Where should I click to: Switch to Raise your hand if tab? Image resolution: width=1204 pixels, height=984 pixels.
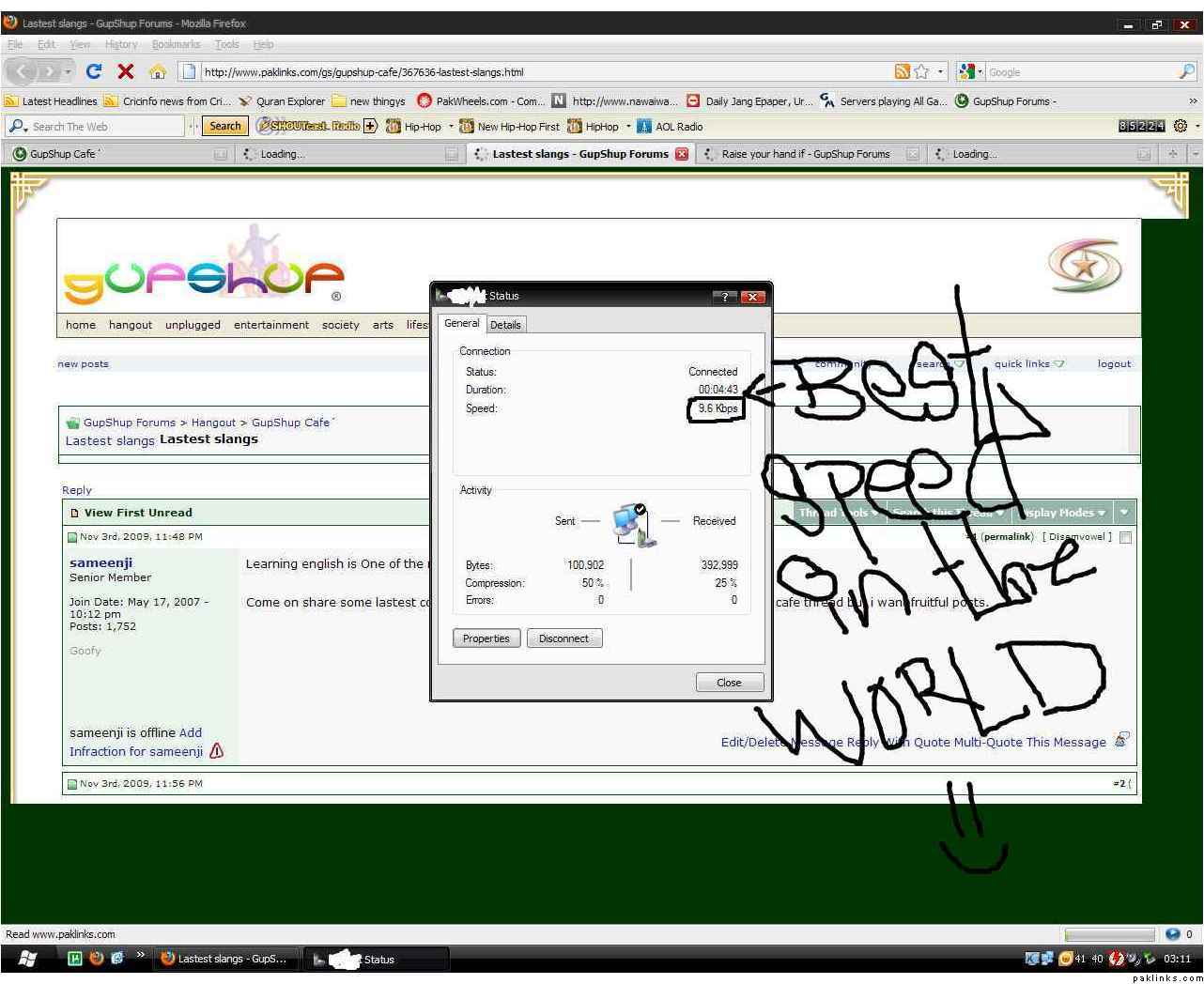(805, 154)
